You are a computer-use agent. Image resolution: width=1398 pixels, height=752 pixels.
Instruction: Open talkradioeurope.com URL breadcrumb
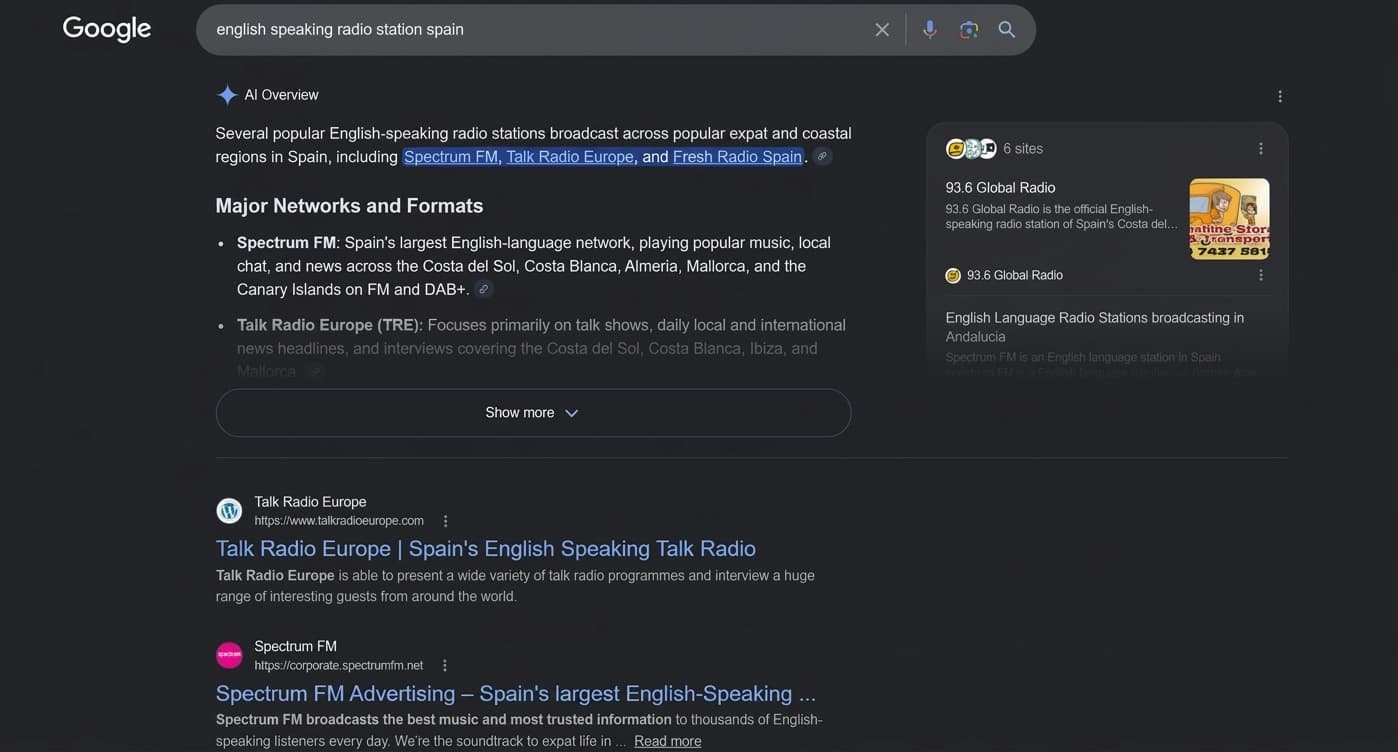339,521
